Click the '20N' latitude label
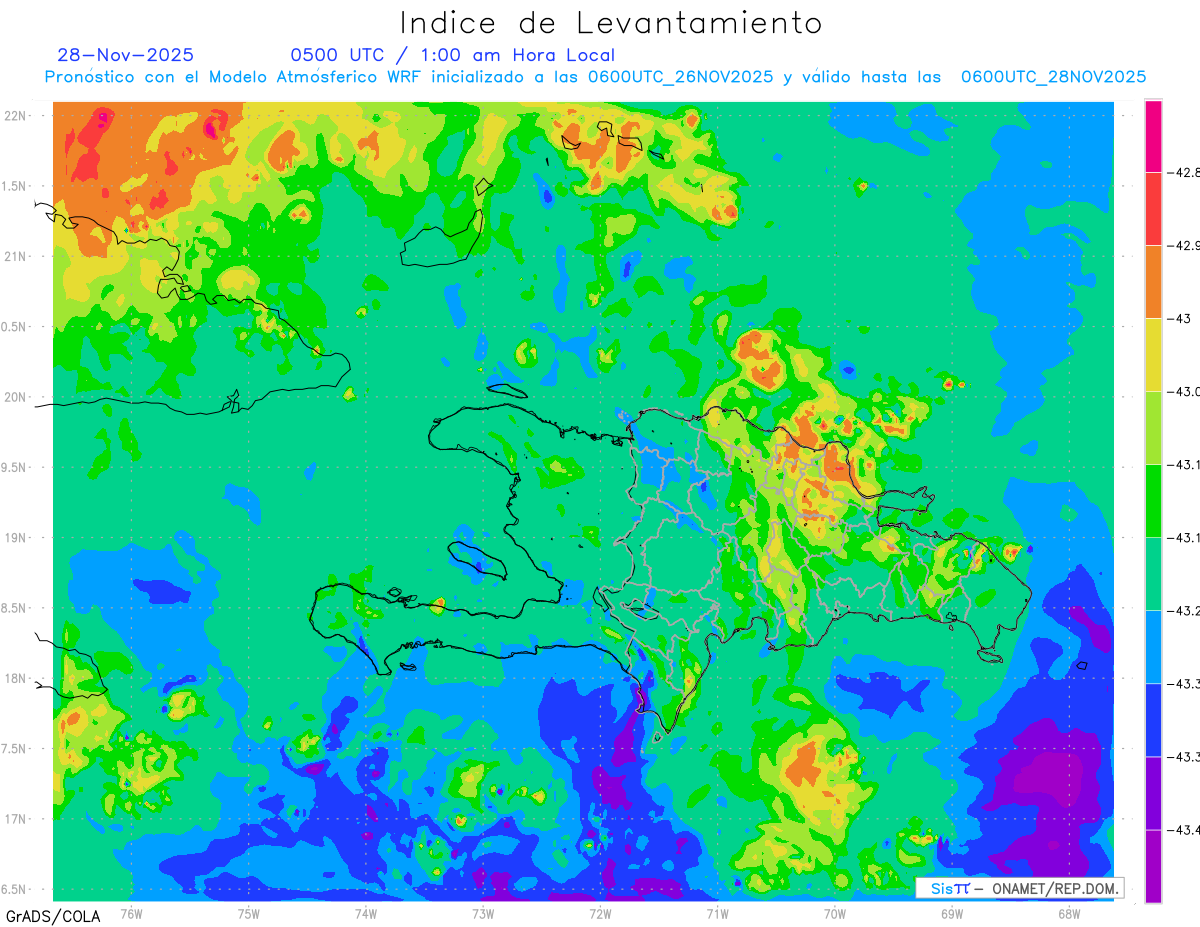The height and width of the screenshot is (927, 1200). click(x=15, y=397)
